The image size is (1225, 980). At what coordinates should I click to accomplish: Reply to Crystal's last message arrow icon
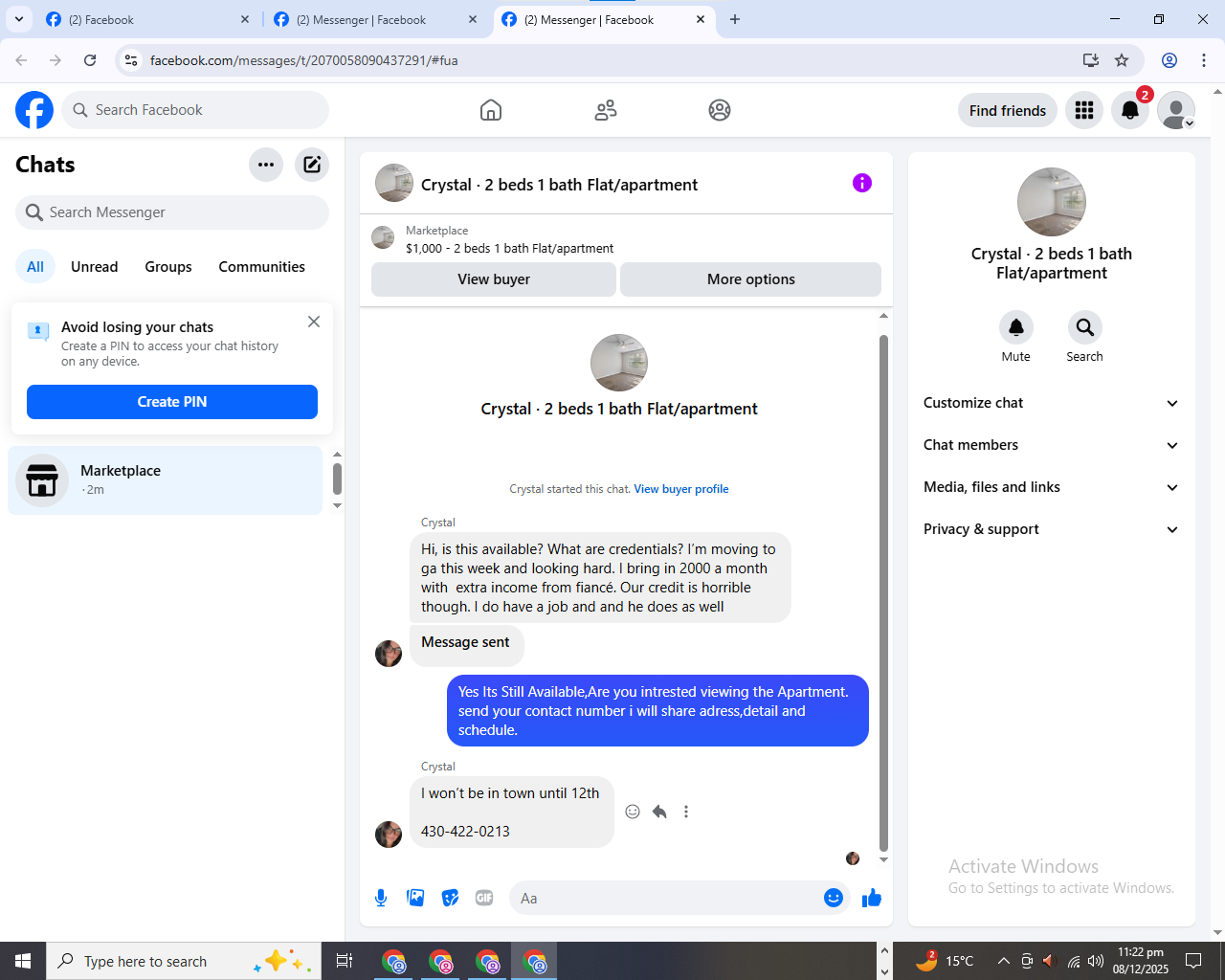tap(659, 812)
